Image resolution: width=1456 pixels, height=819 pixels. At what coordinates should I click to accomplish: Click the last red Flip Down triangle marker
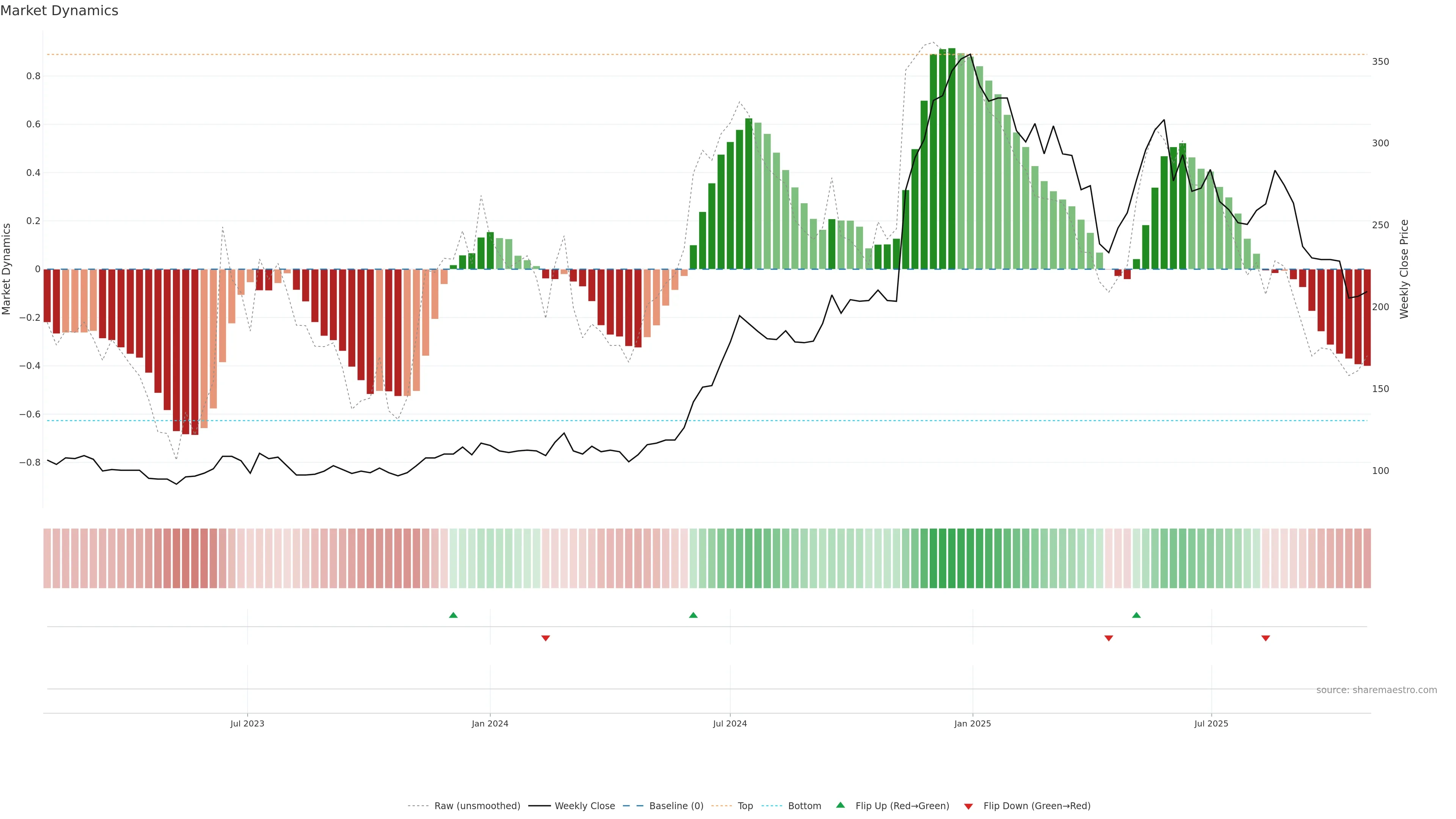1266,638
